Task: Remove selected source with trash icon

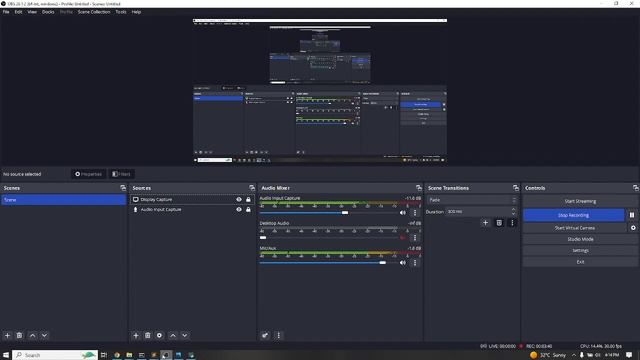Action: 148,336
